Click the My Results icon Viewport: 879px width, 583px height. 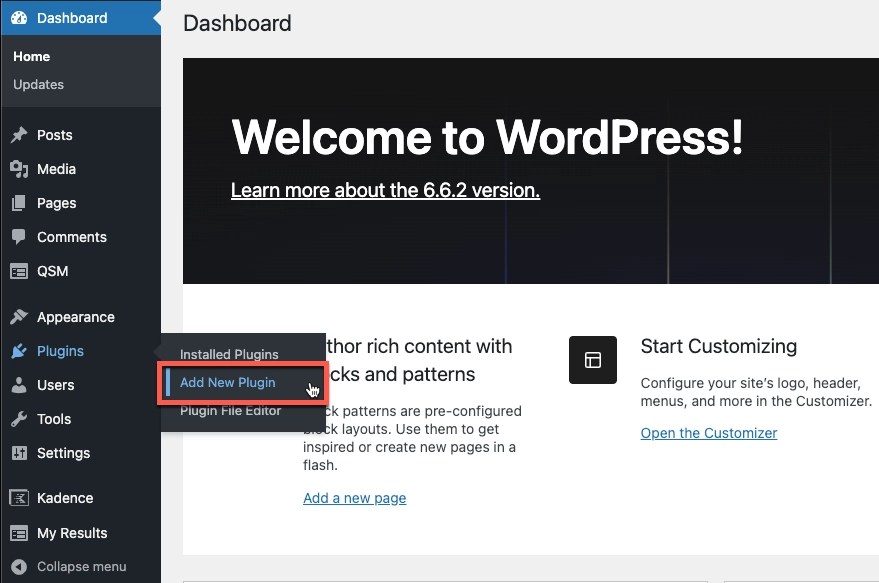click(19, 533)
